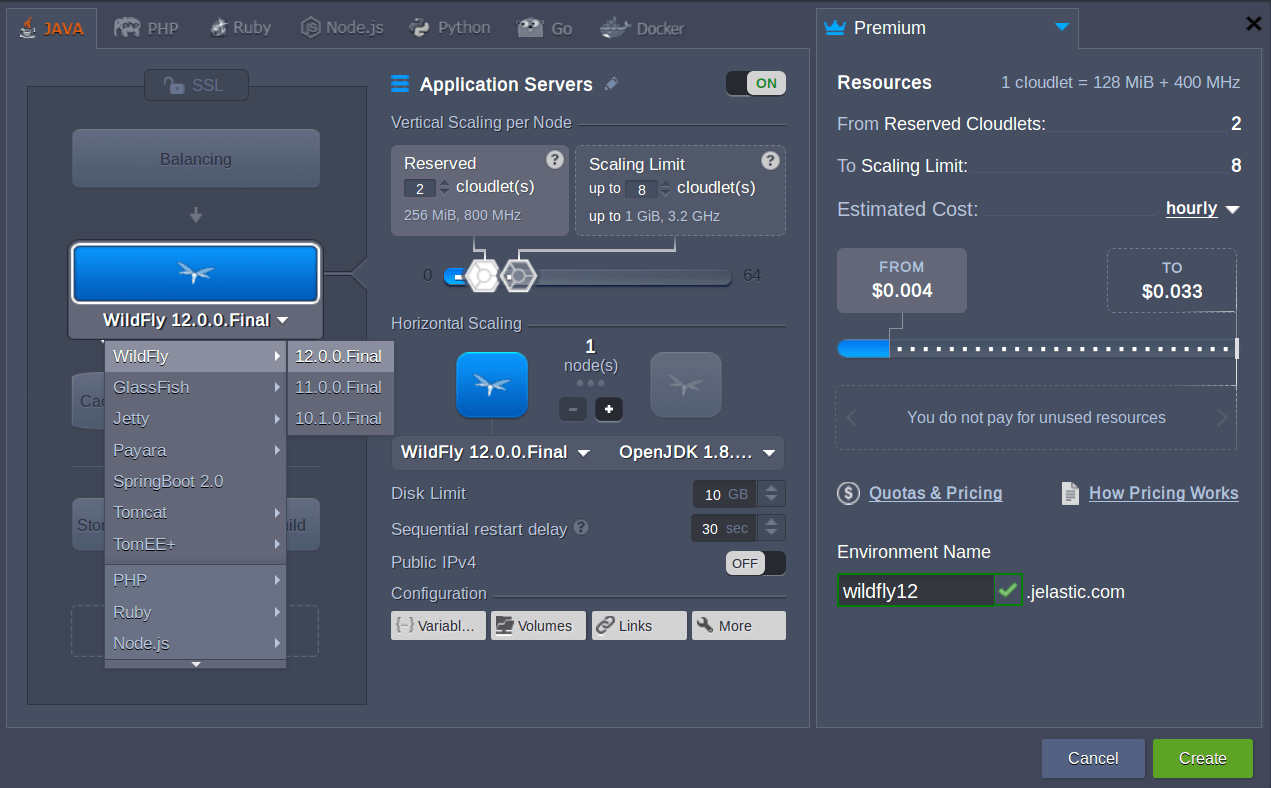Switch to the JAVA tab

point(51,28)
